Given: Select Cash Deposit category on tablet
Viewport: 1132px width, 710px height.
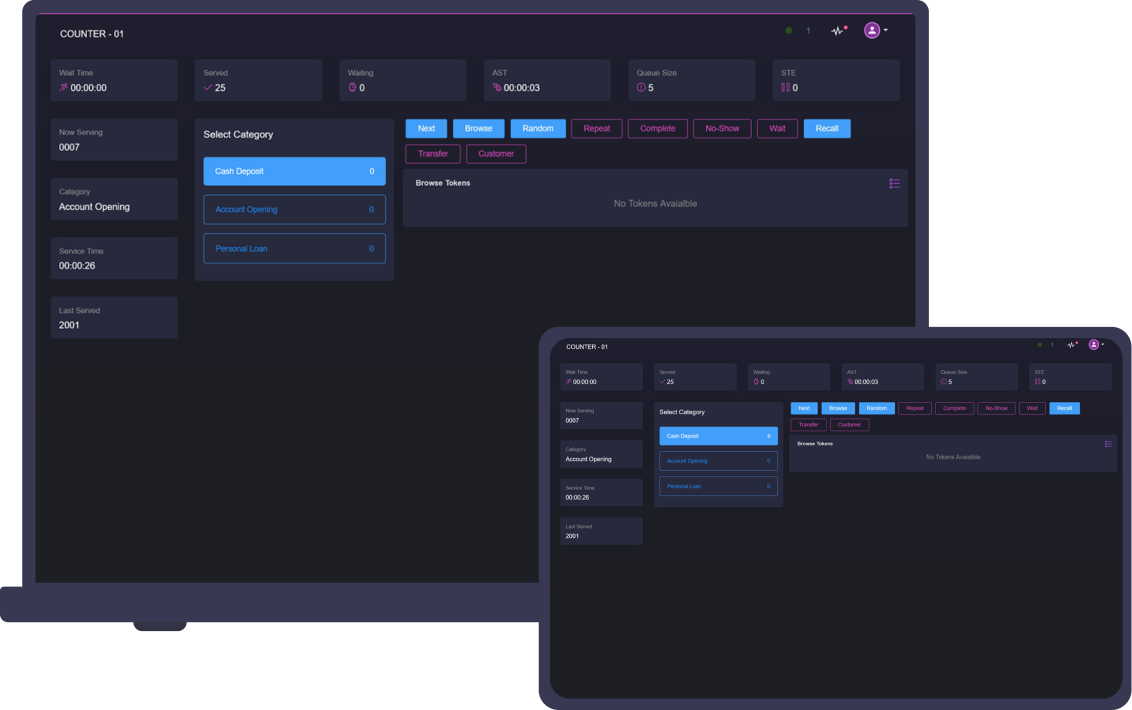Looking at the screenshot, I should [x=718, y=436].
